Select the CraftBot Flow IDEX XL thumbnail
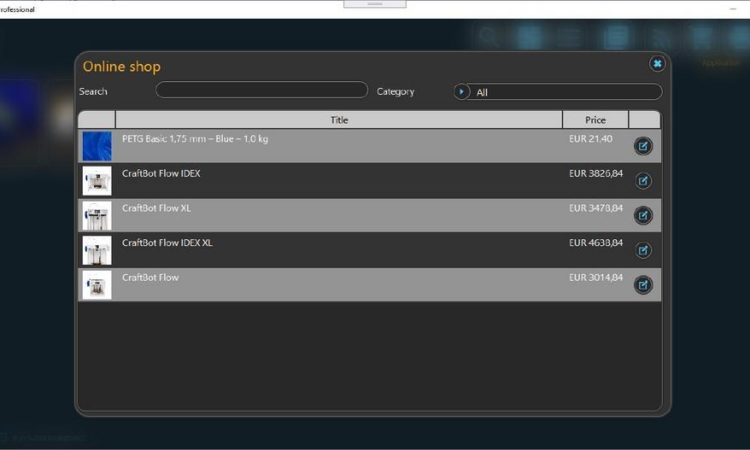 (97, 250)
